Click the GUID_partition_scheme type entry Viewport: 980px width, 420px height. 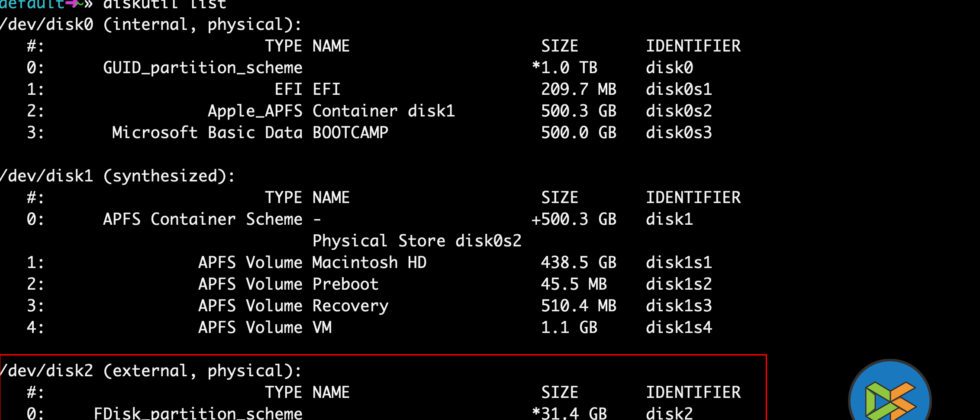(202, 67)
